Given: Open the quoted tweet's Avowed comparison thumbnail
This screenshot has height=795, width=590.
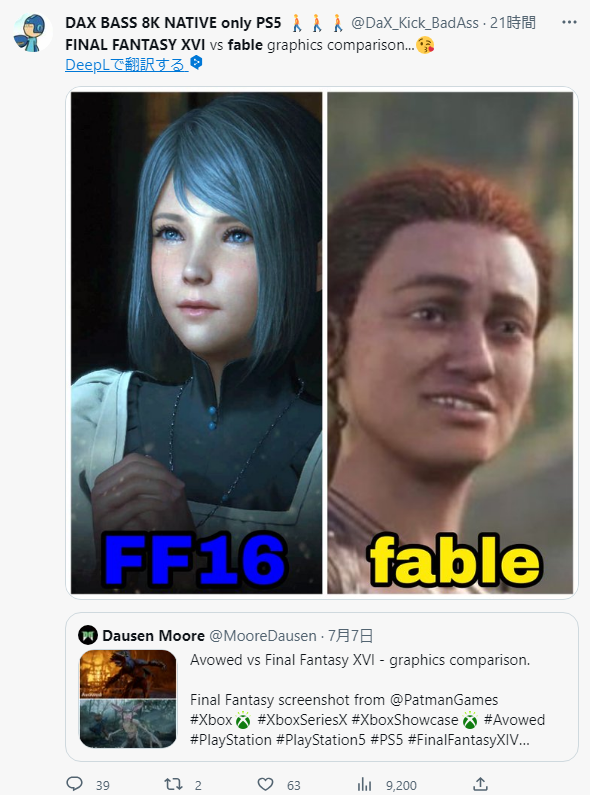Looking at the screenshot, I should (x=128, y=699).
